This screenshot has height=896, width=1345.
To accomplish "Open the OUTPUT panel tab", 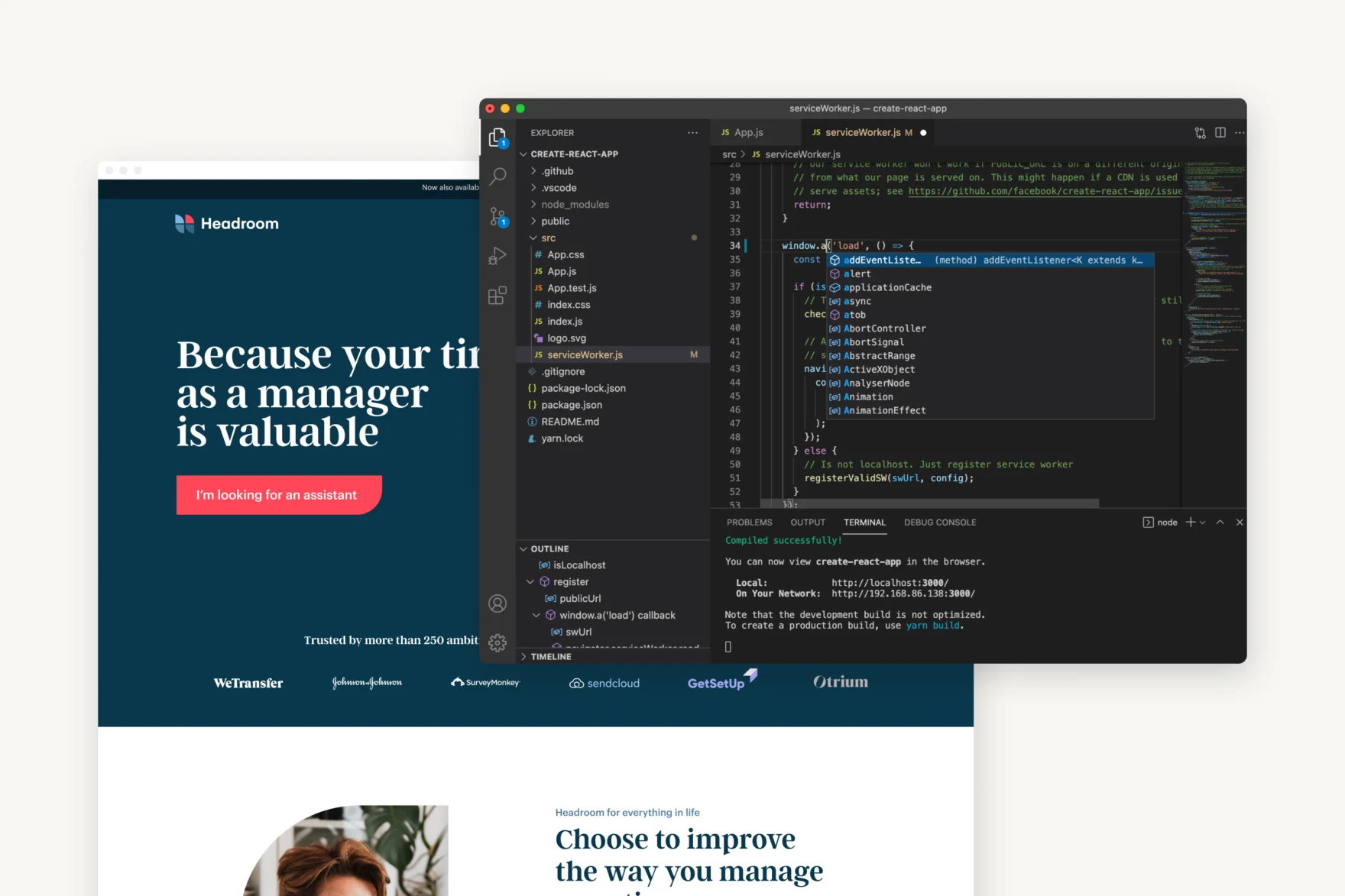I will [x=808, y=522].
